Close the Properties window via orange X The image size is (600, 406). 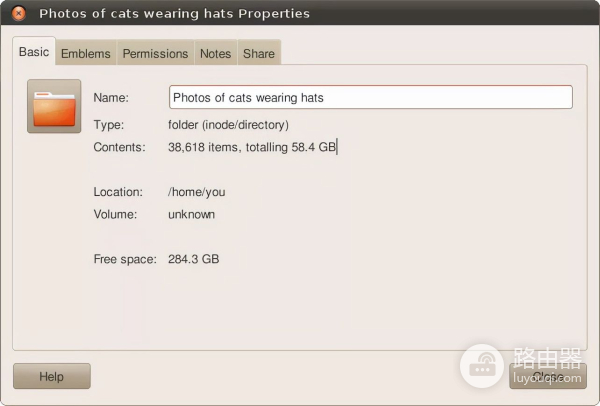(18, 14)
